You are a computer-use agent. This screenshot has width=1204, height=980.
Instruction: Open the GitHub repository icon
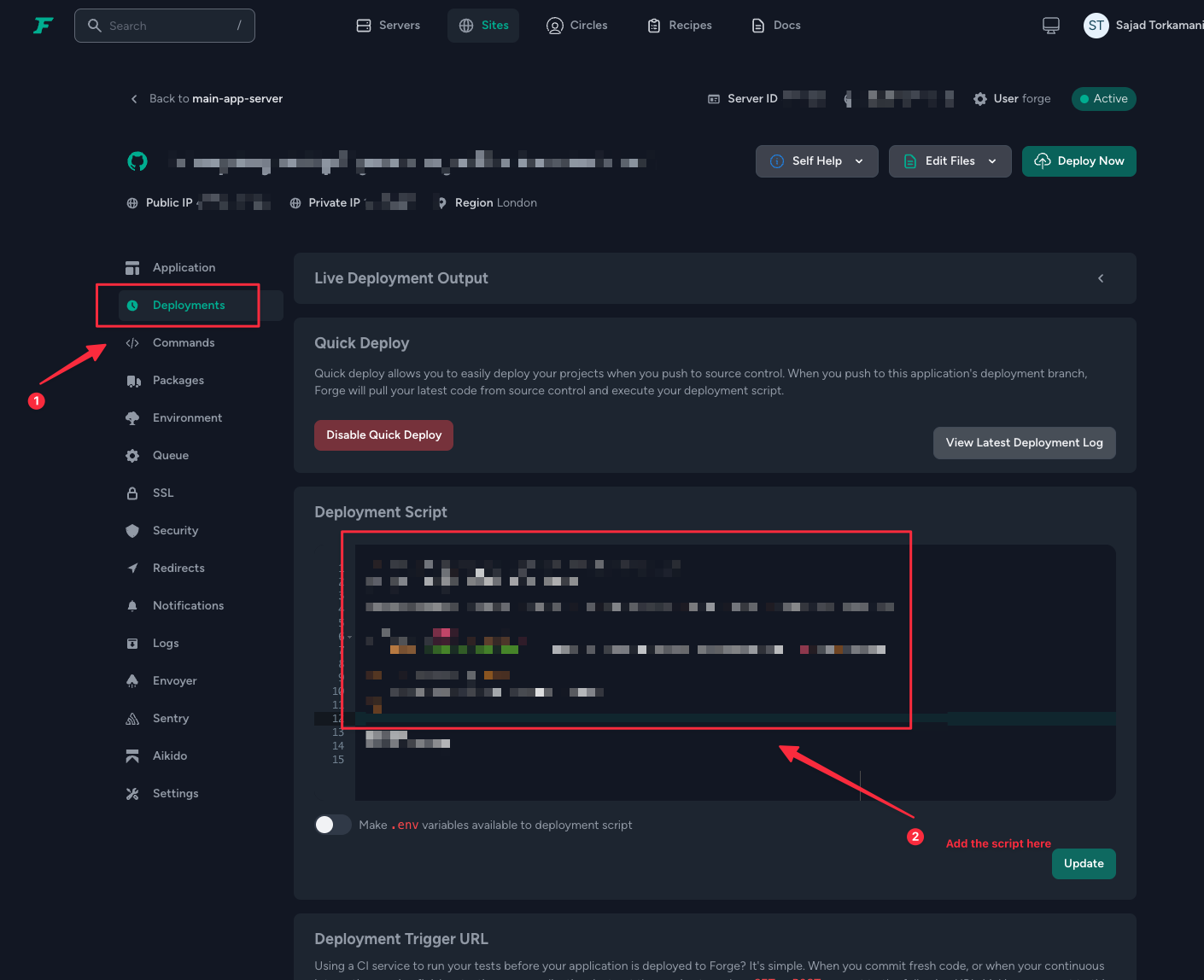click(x=137, y=160)
